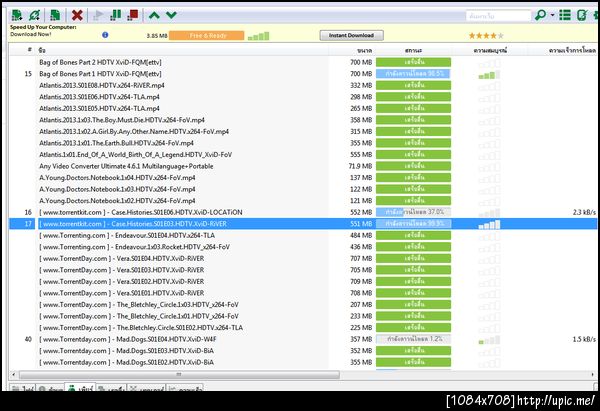Pause the selected torrent
This screenshot has width=600, height=411.
[x=115, y=15]
